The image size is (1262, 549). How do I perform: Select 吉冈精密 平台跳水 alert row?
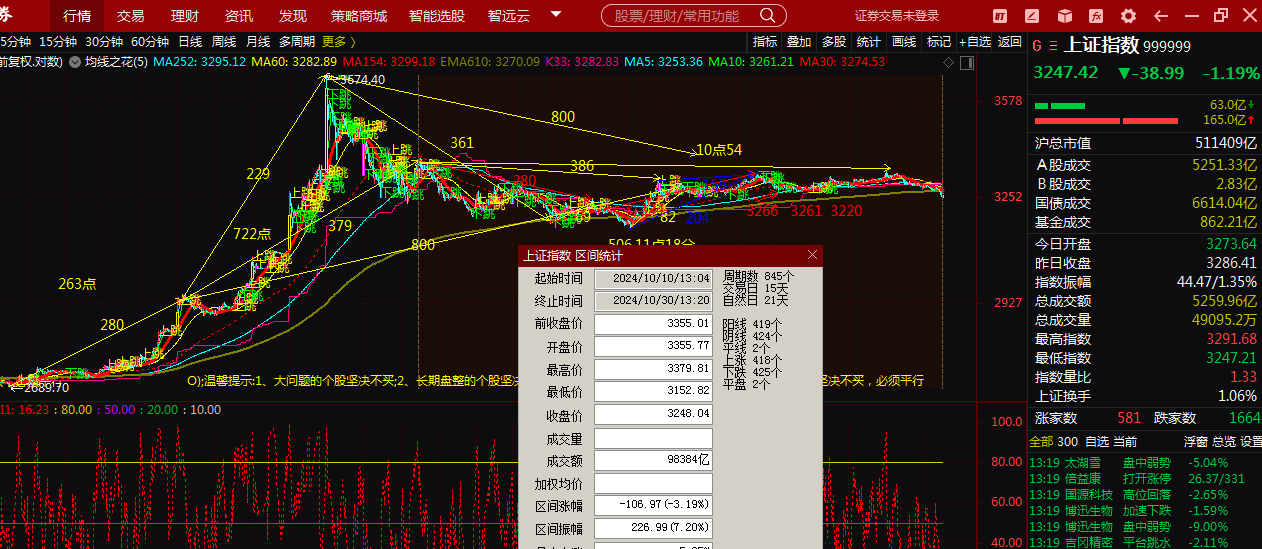tap(1145, 542)
